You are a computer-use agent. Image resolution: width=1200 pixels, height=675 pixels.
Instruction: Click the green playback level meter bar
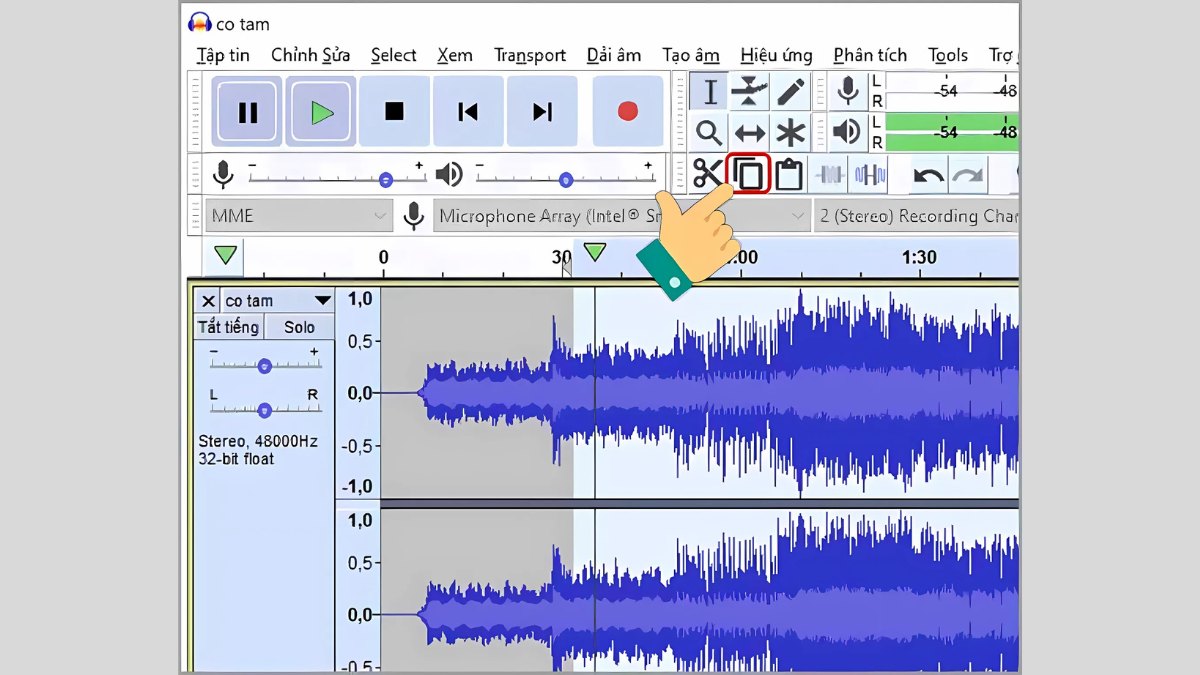pyautogui.click(x=952, y=131)
